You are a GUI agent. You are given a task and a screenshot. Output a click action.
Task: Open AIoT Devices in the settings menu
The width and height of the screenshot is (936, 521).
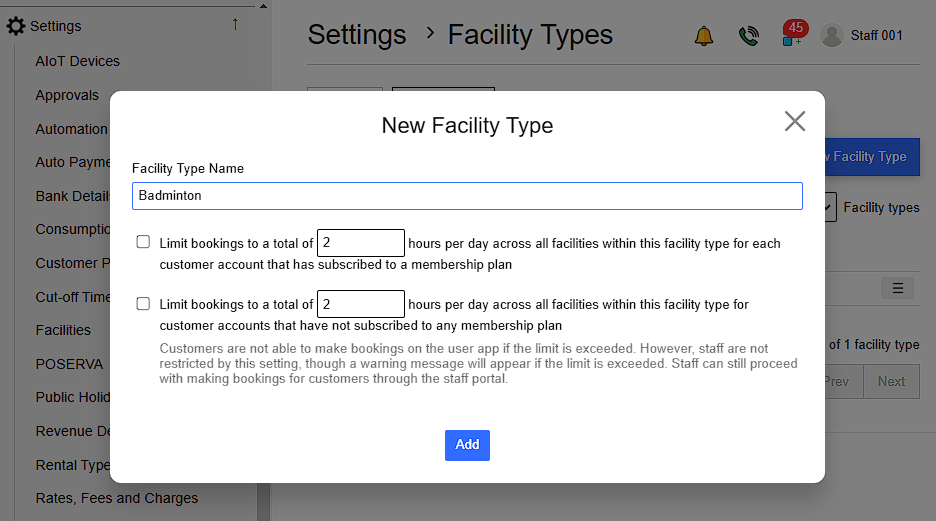(77, 61)
